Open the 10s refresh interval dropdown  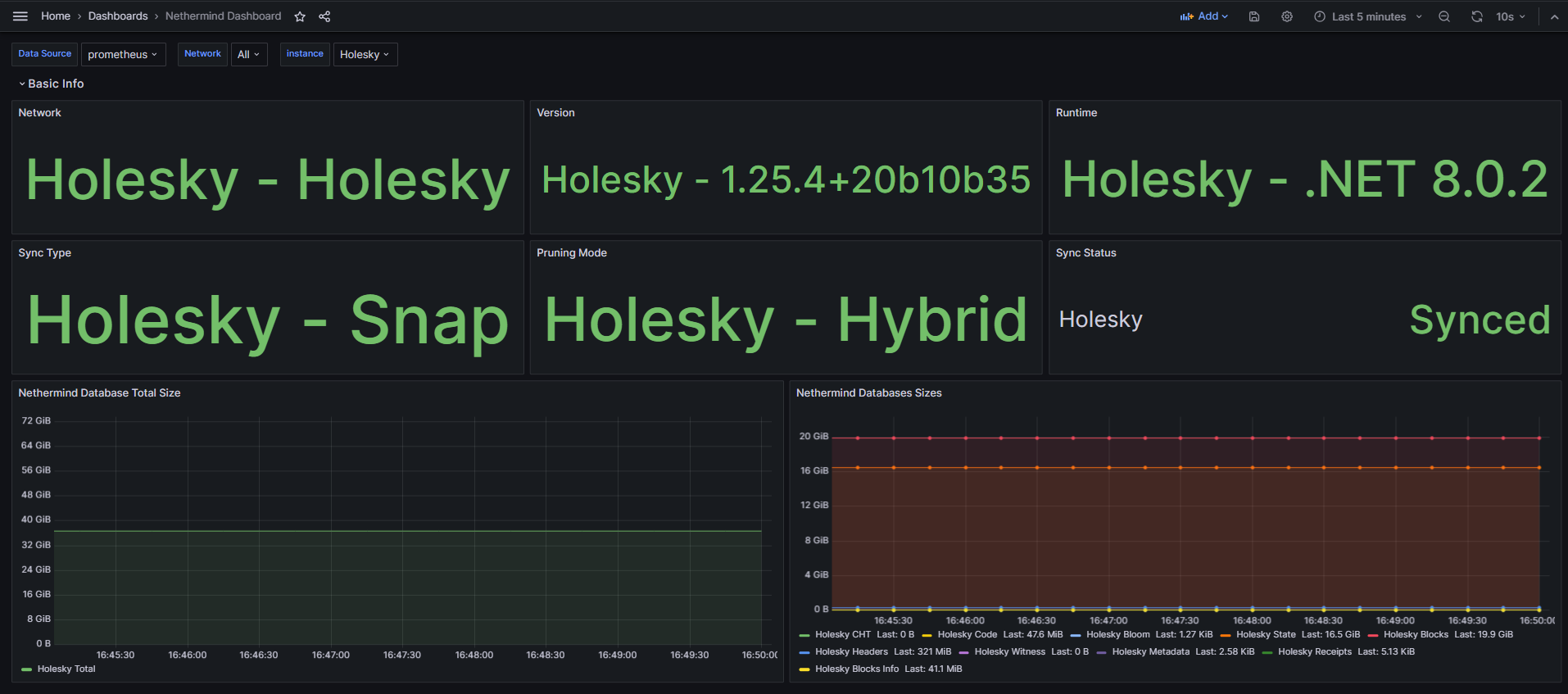pos(1510,16)
